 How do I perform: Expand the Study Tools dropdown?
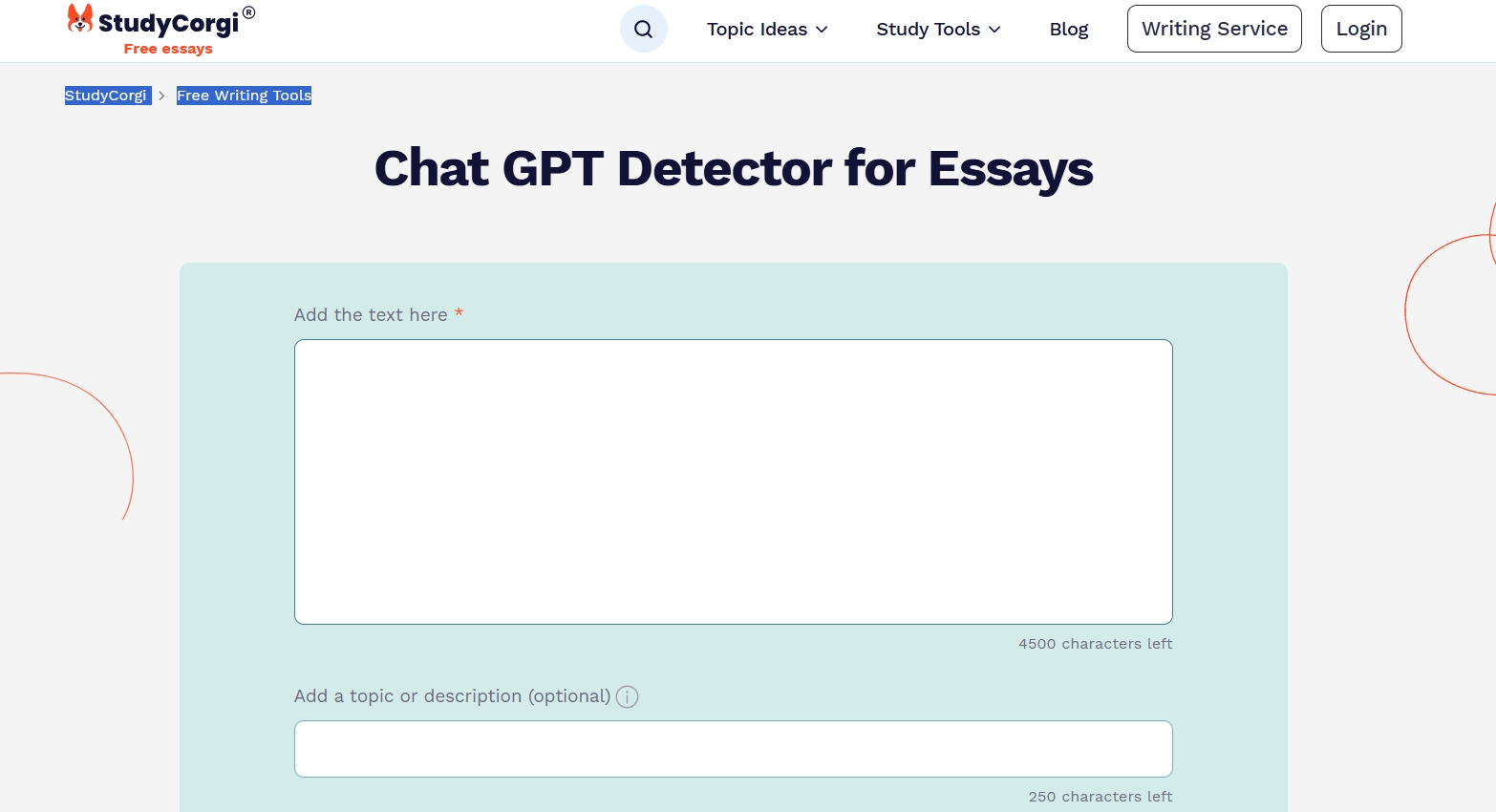tap(938, 30)
